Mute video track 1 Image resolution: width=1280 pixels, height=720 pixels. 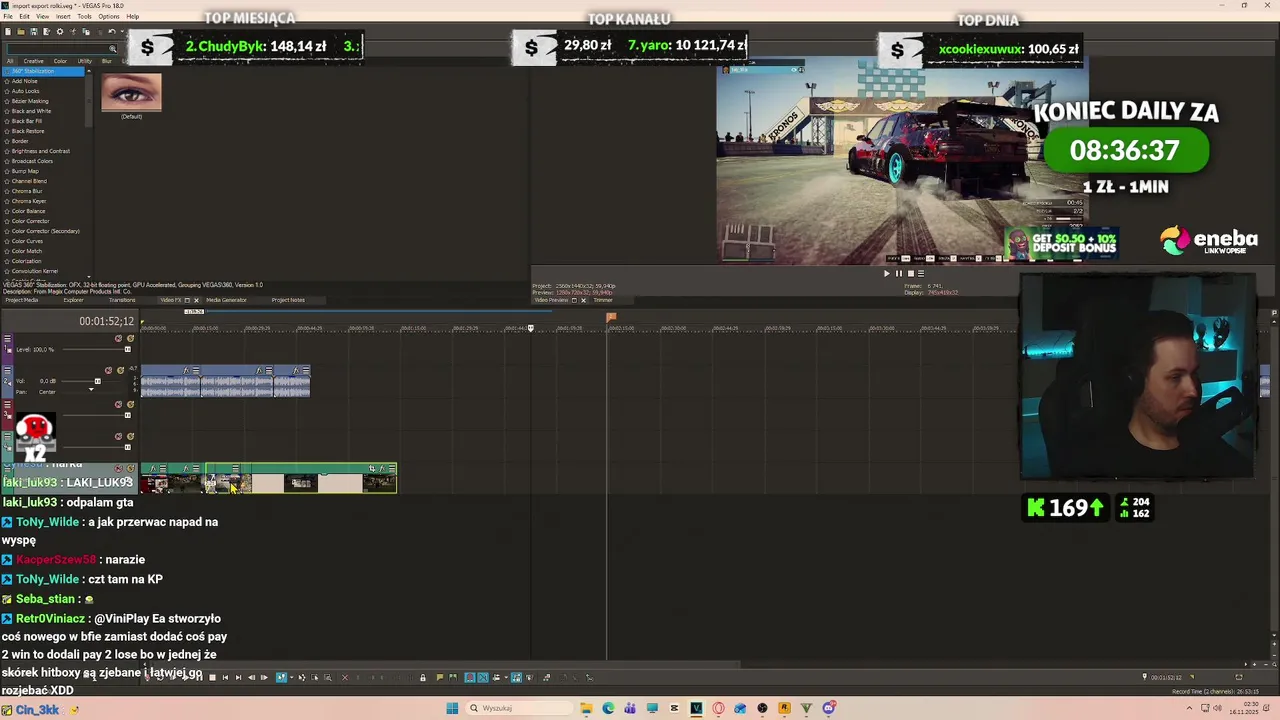tap(118, 338)
